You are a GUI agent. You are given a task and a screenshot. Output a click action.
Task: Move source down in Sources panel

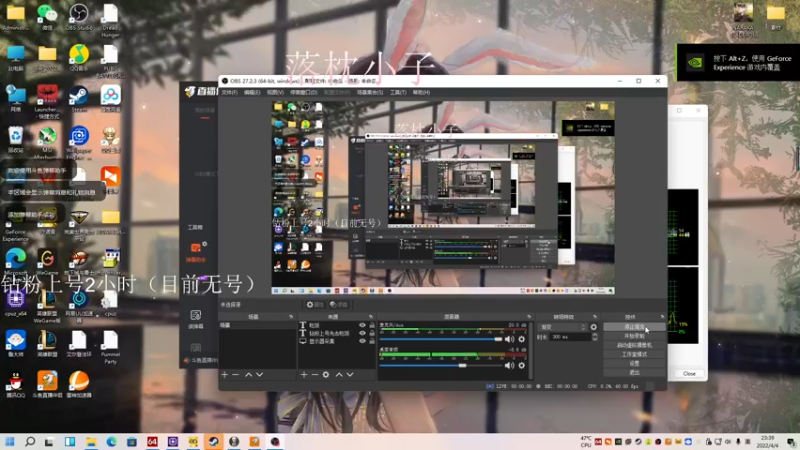point(350,374)
